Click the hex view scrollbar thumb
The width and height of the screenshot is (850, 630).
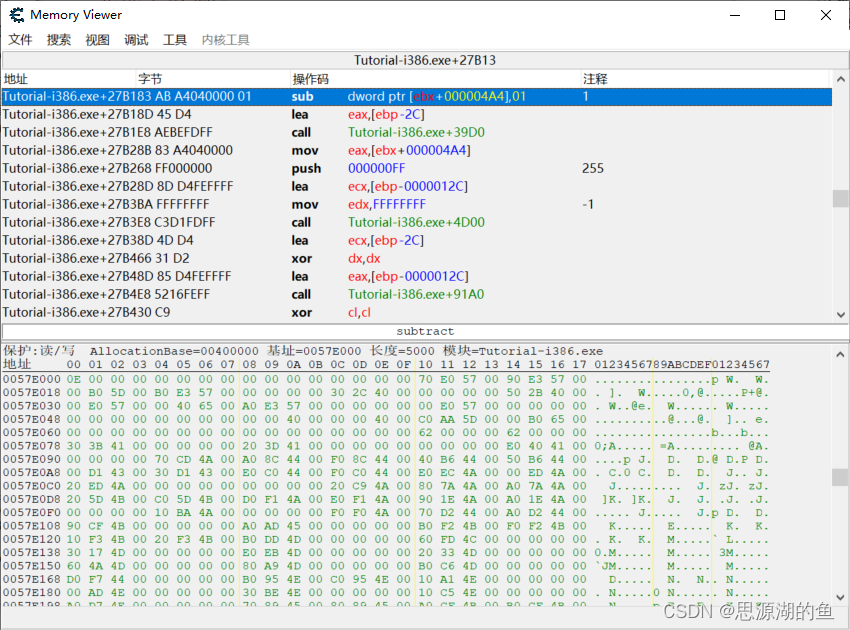pyautogui.click(x=840, y=478)
